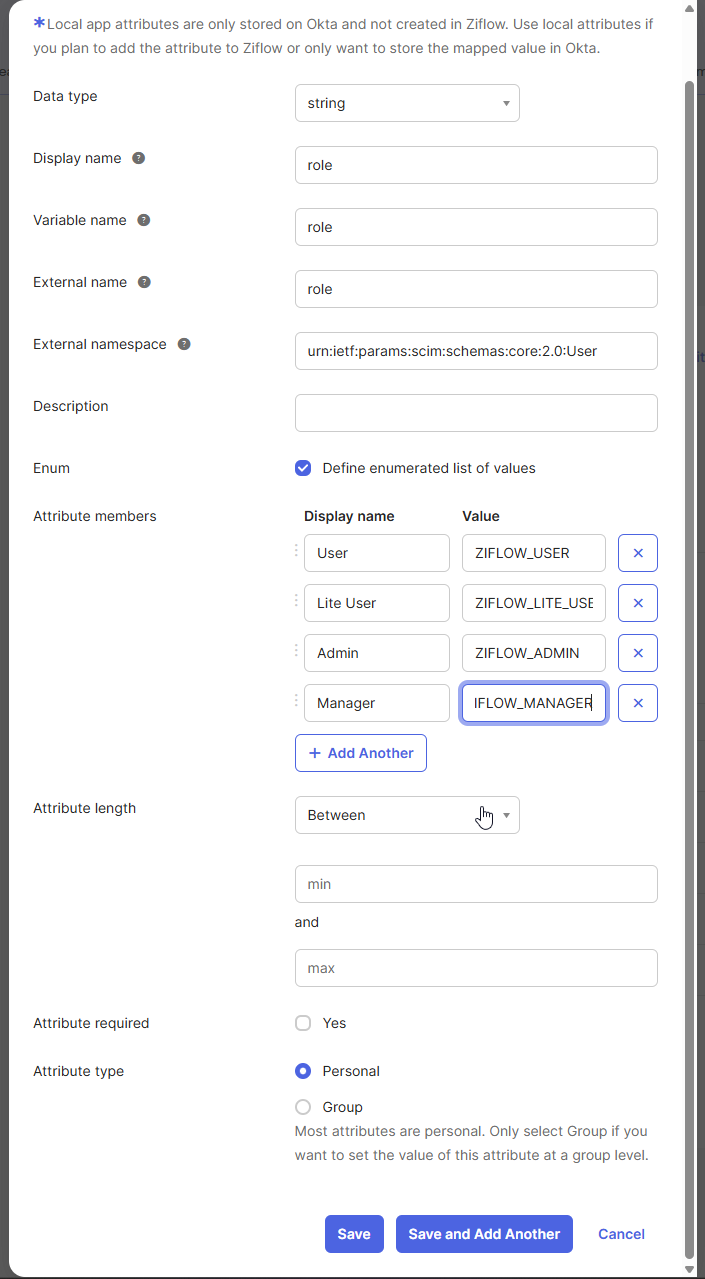Click drag handle of Admin member row
This screenshot has height=1279, width=705.
tap(296, 651)
